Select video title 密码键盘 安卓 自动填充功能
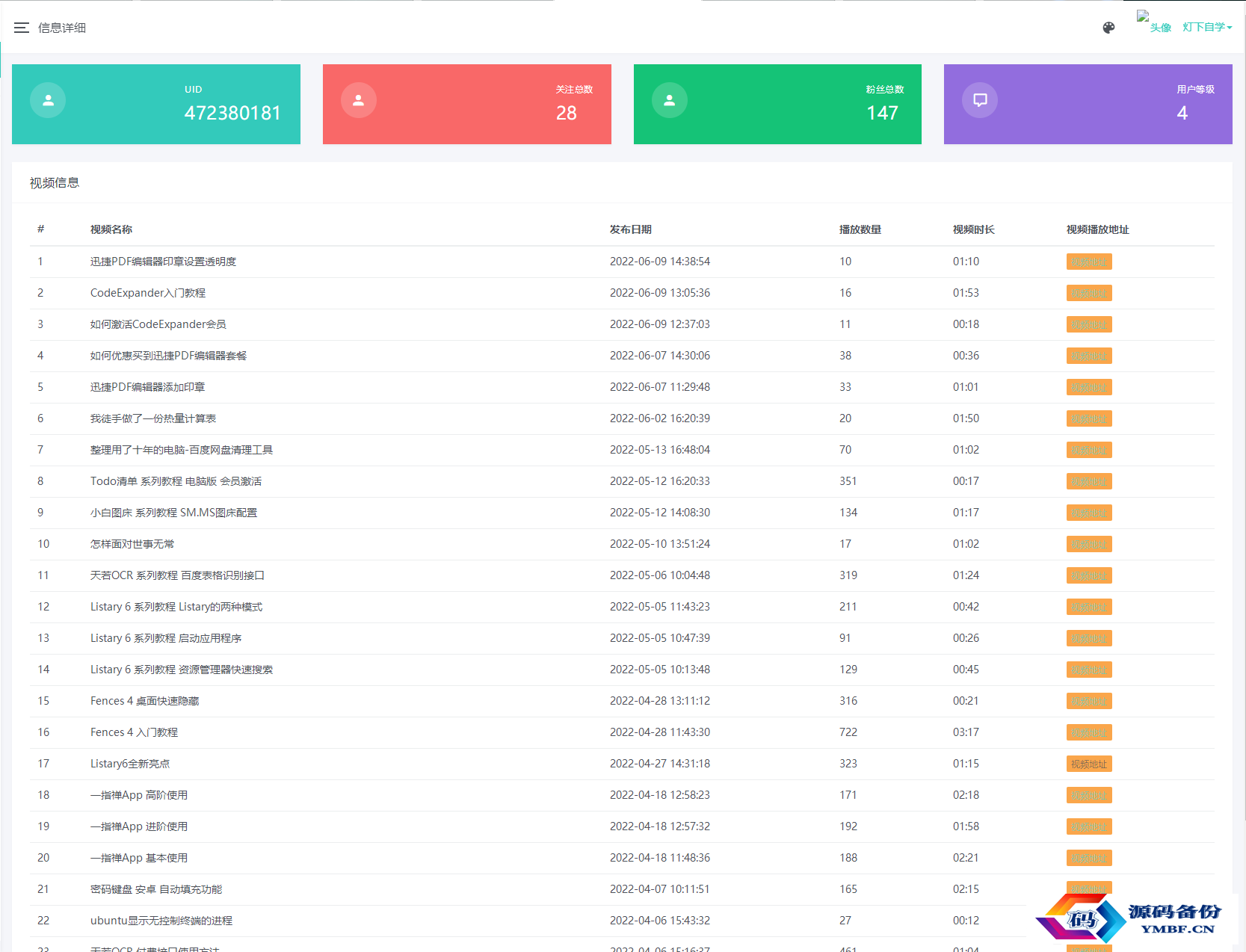Viewport: 1246px width, 952px height. [156, 889]
